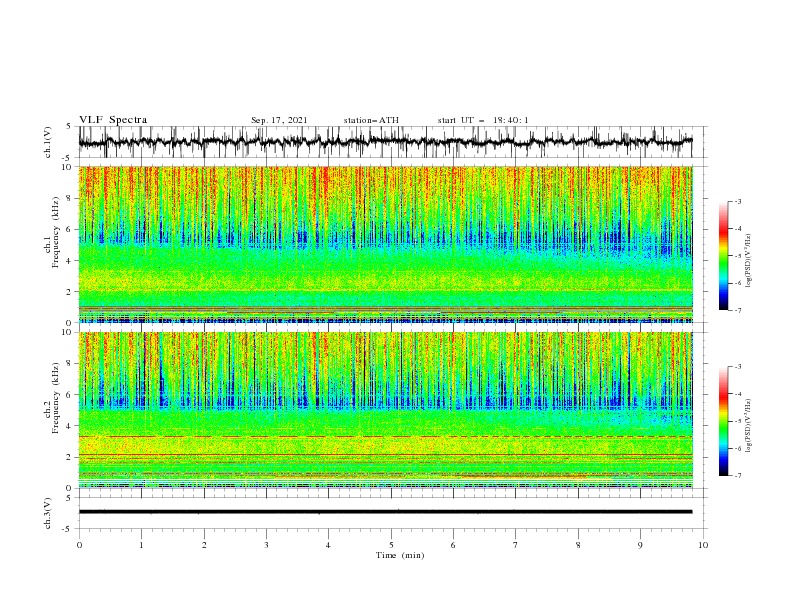Viewport: 792px width, 612px height.
Task: Click the ch.1 spectrogram color bar
Action: 723,256
